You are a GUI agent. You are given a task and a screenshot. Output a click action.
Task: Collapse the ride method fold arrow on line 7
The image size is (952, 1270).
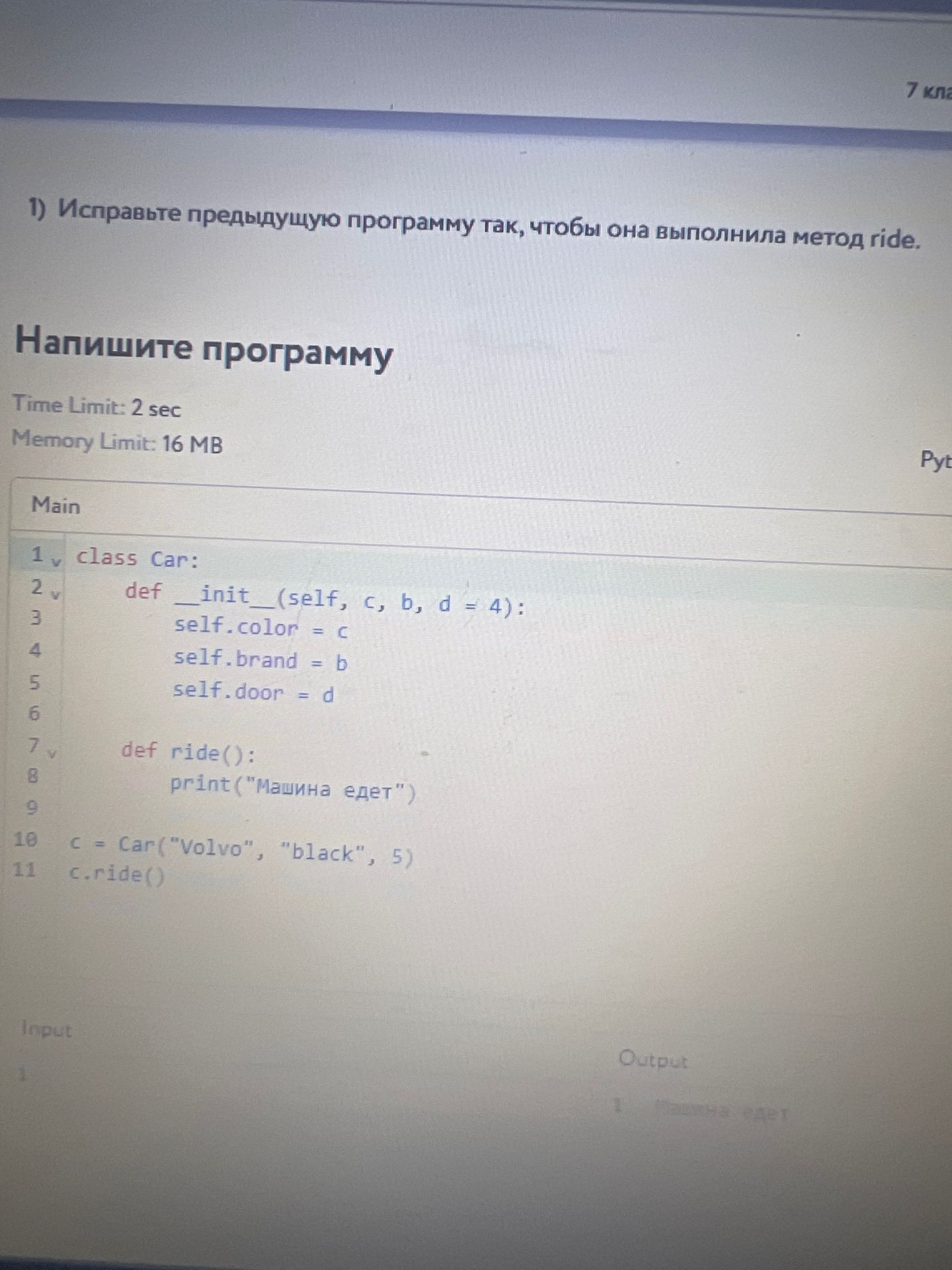52,753
